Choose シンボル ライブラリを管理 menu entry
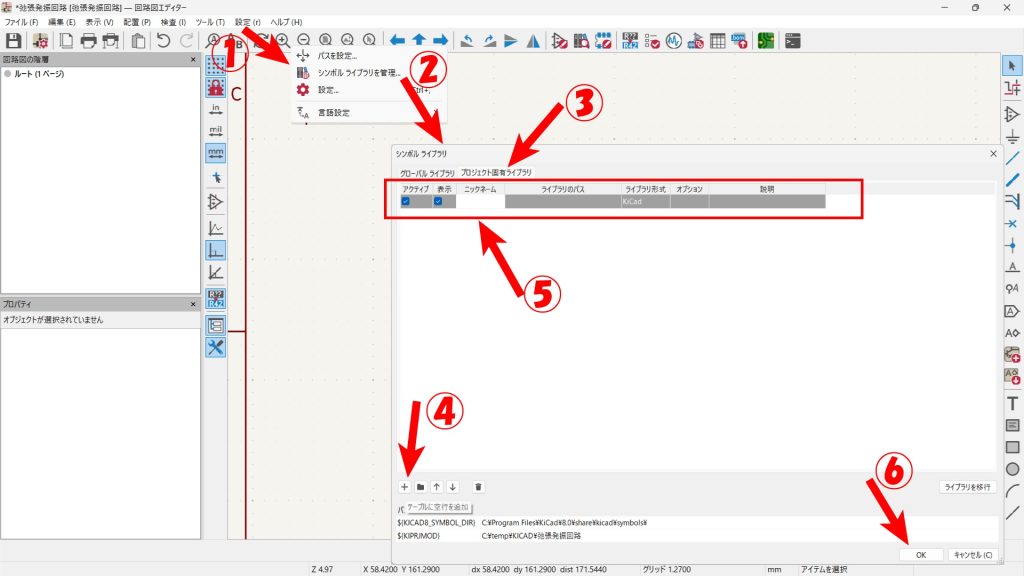Screen dimensions: 1024x576 tap(359, 73)
